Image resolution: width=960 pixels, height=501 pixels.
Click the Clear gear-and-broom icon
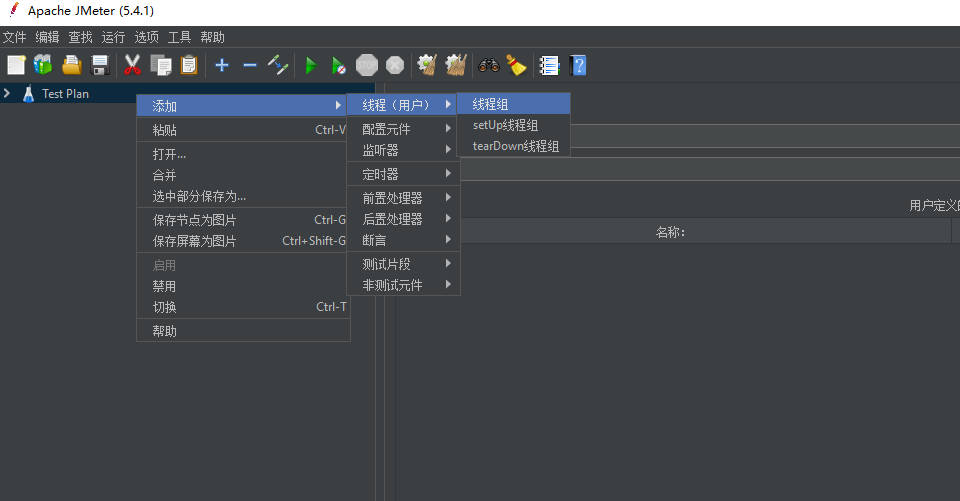pyautogui.click(x=427, y=65)
